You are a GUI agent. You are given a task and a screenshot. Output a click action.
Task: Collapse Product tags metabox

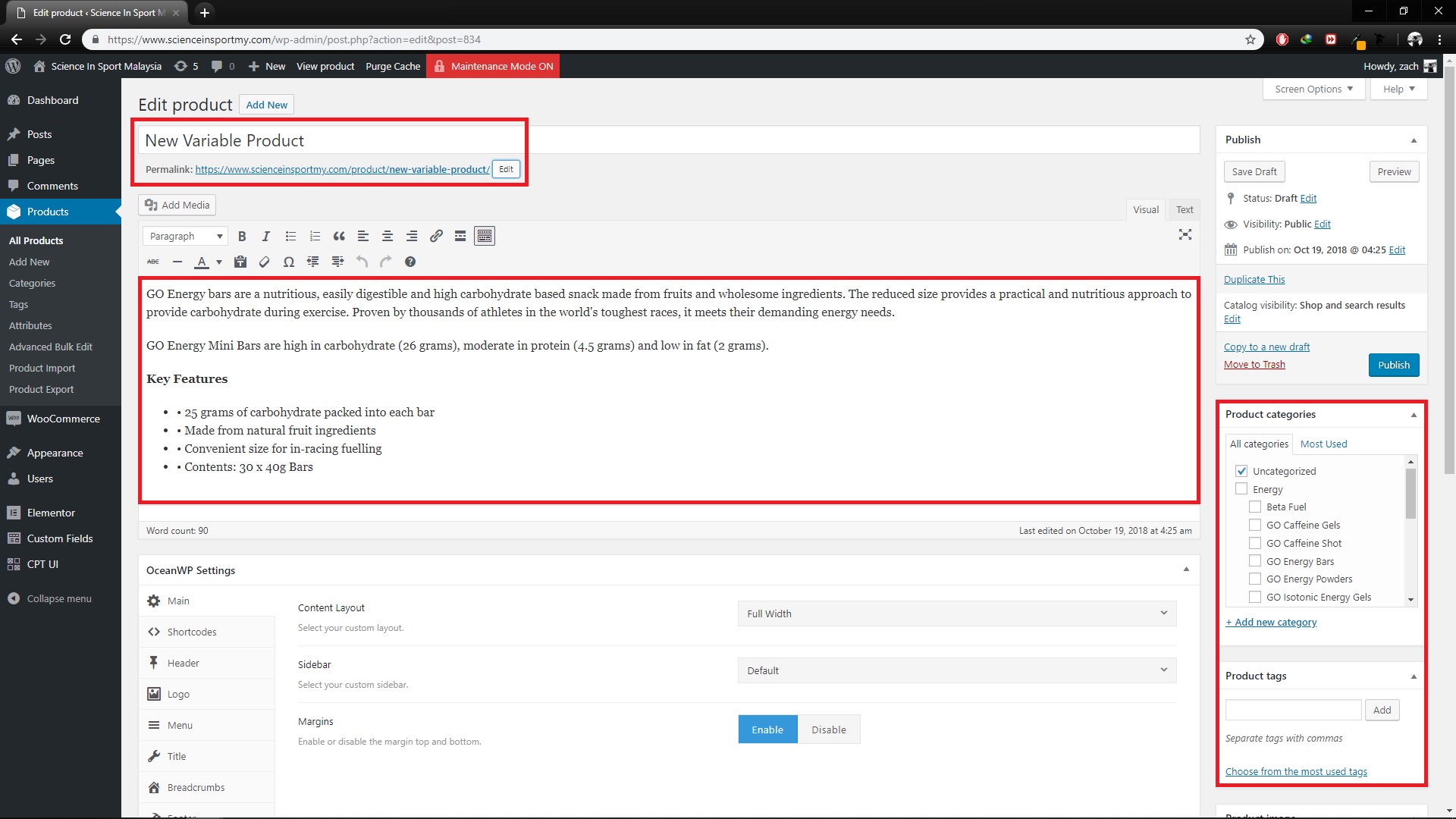(1414, 676)
